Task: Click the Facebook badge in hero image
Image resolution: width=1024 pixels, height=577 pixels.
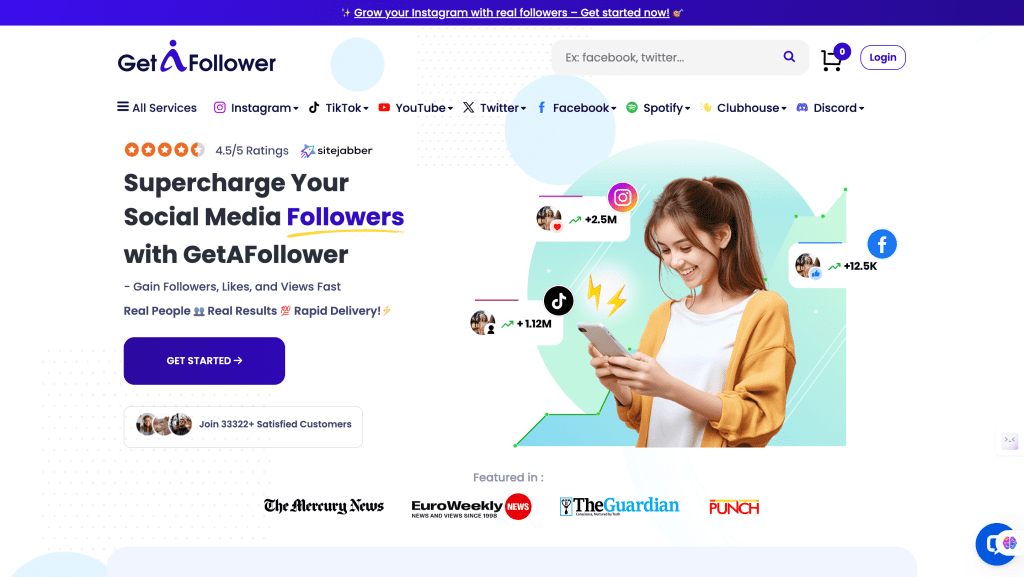Action: [882, 244]
